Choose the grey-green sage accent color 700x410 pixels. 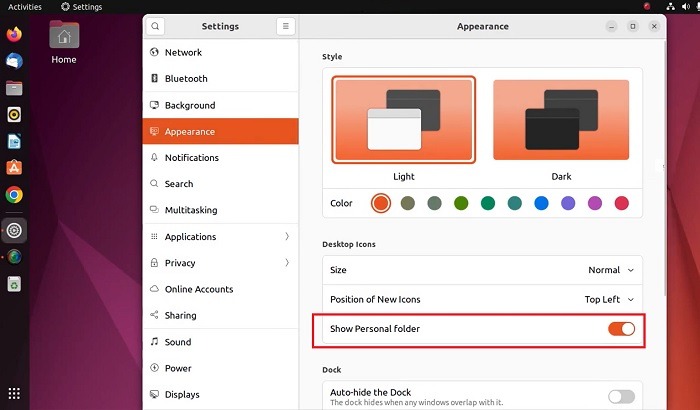(434, 203)
